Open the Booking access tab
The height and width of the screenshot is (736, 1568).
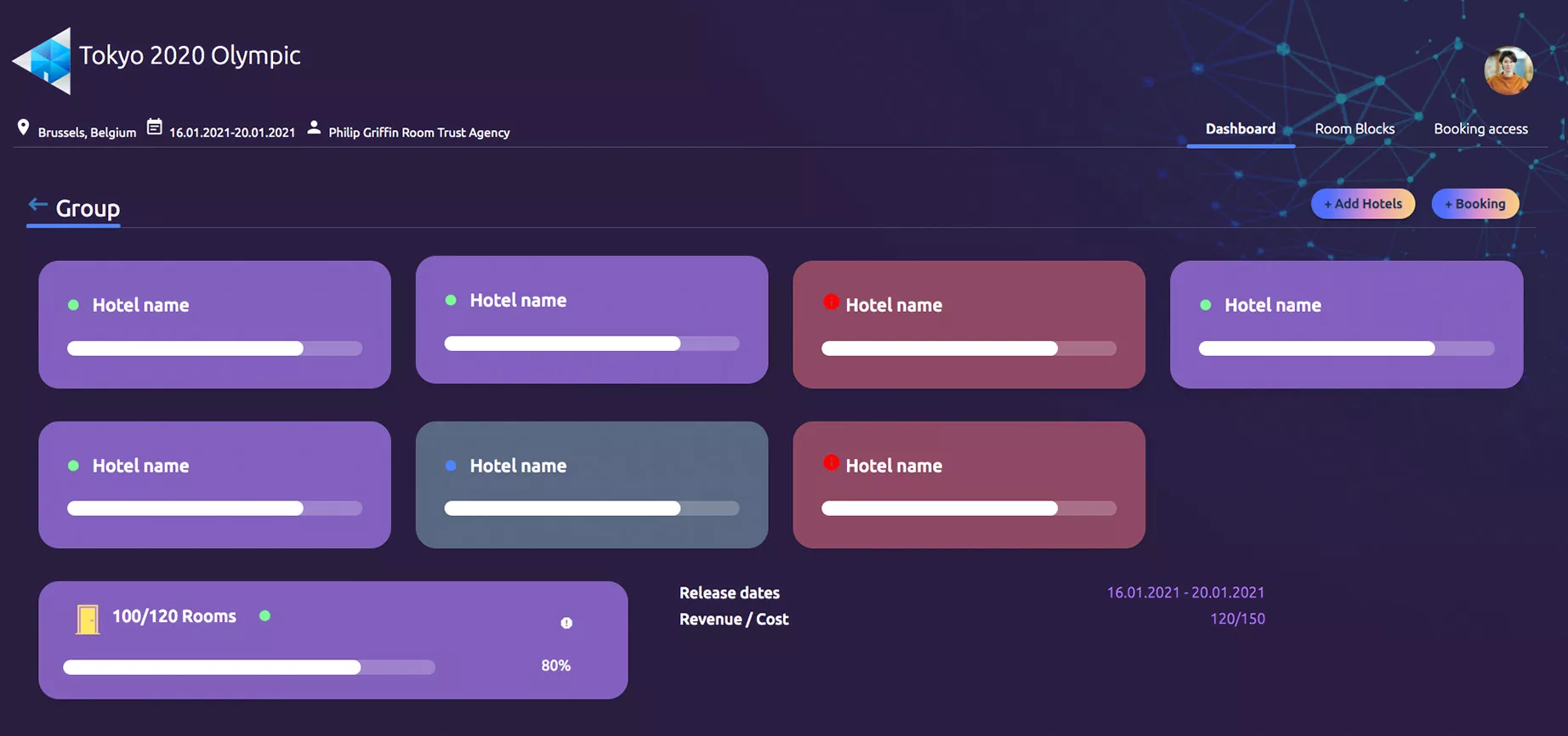(x=1480, y=129)
